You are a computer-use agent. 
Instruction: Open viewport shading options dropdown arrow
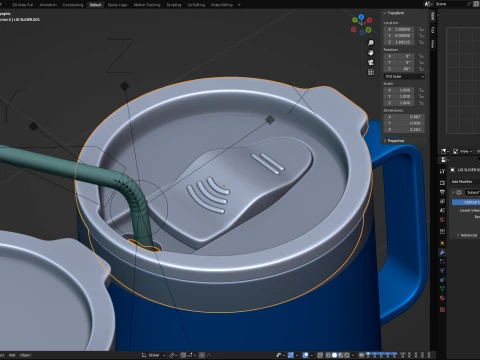(x=353, y=355)
